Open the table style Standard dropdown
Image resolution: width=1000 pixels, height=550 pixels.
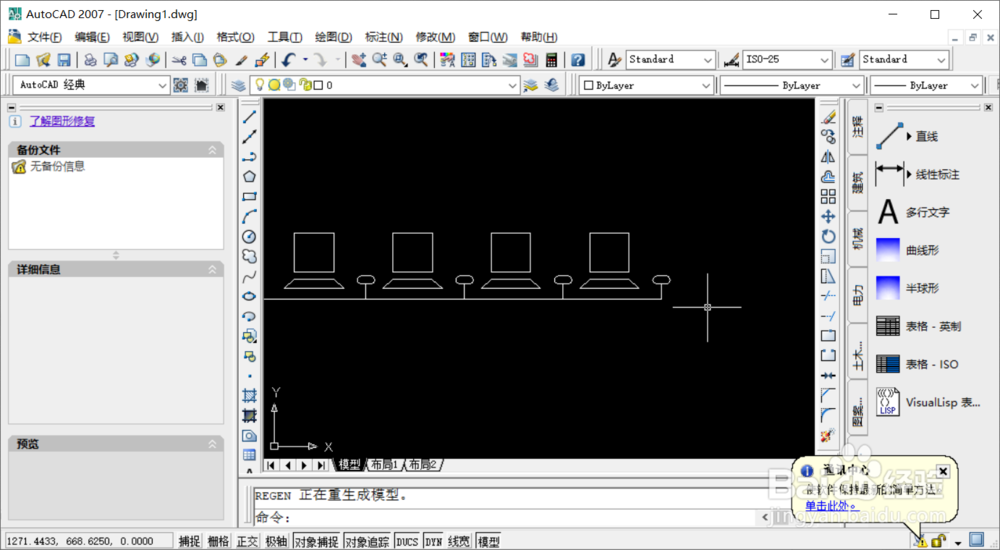click(904, 59)
